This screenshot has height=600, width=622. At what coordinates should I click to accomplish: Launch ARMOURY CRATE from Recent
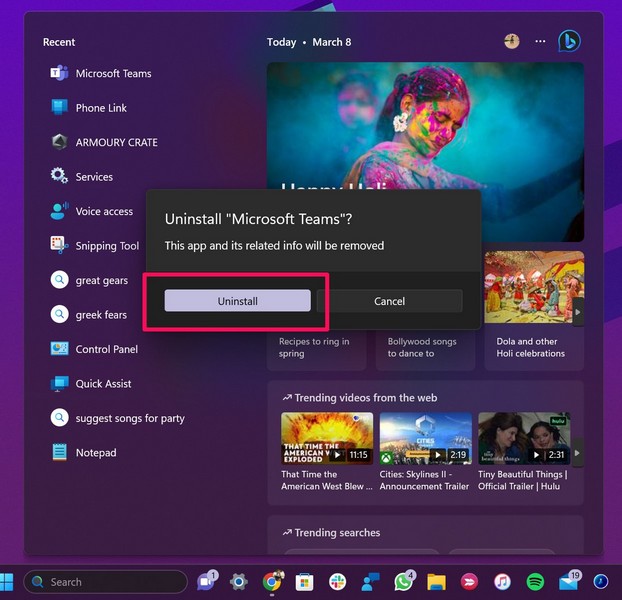click(116, 142)
